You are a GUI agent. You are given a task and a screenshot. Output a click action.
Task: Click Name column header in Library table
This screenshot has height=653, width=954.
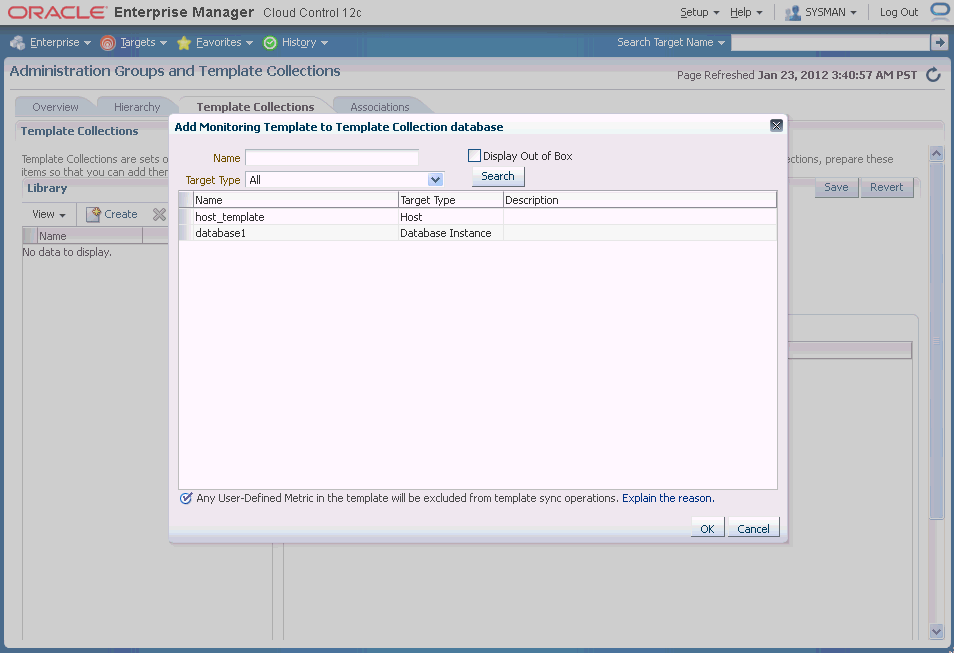90,236
